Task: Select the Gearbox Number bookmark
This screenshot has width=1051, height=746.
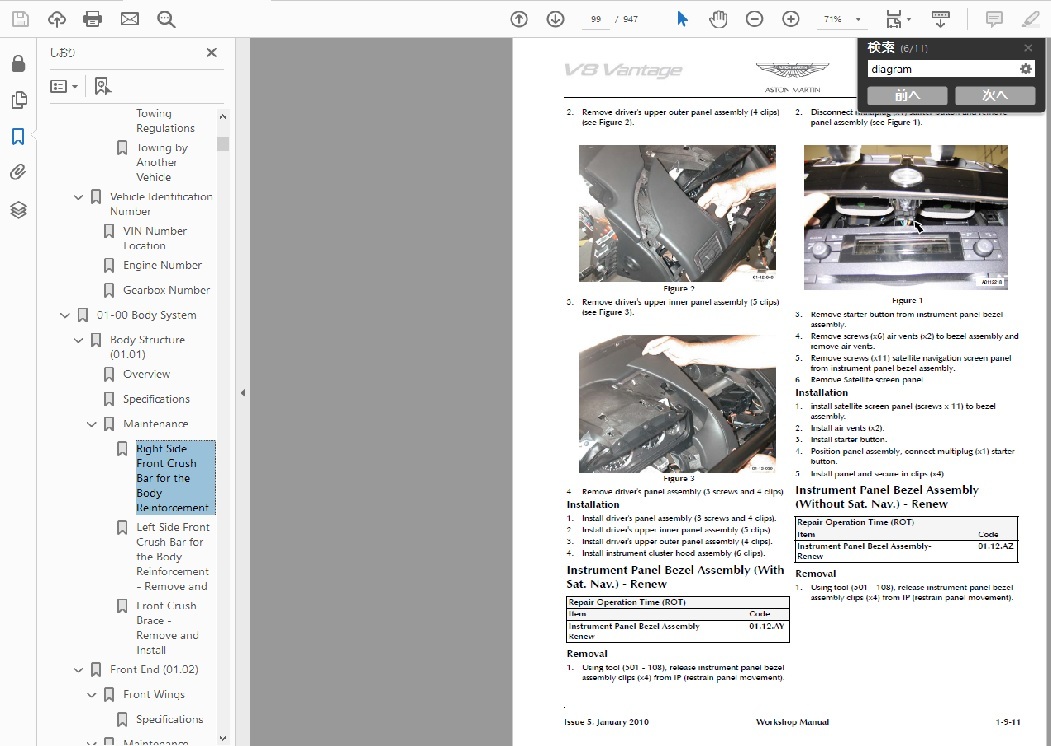Action: (x=166, y=290)
